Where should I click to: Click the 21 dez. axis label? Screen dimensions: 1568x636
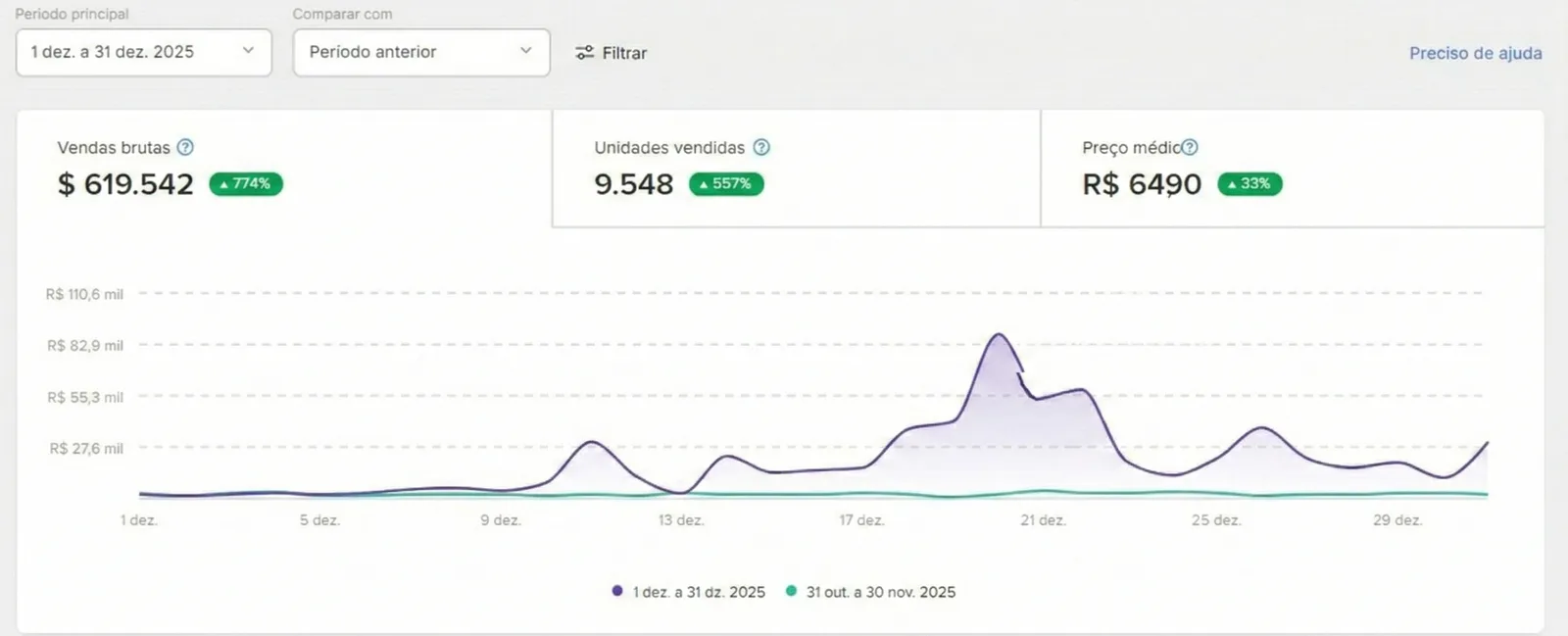pyautogui.click(x=1043, y=520)
